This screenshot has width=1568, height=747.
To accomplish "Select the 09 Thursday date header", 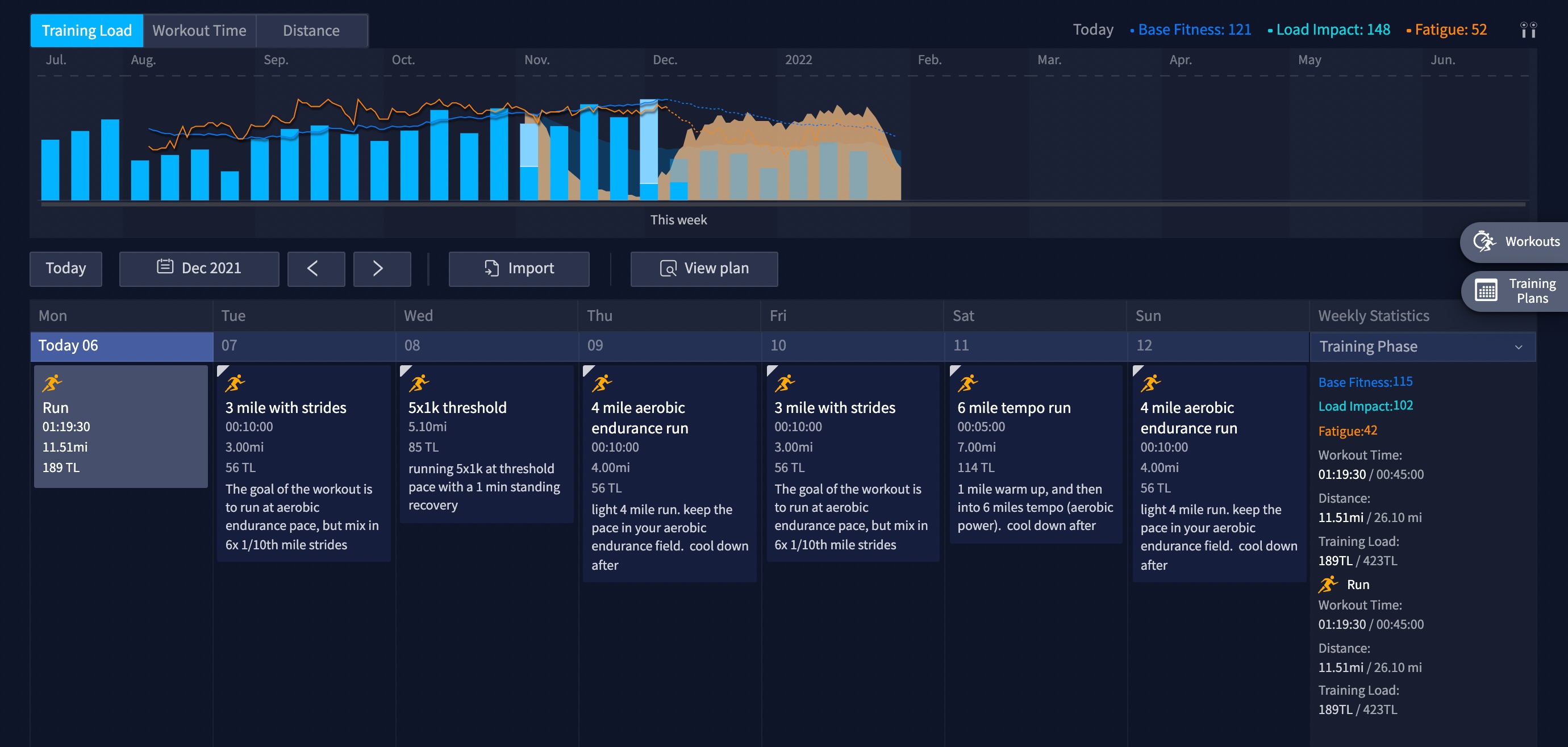I will click(x=670, y=346).
